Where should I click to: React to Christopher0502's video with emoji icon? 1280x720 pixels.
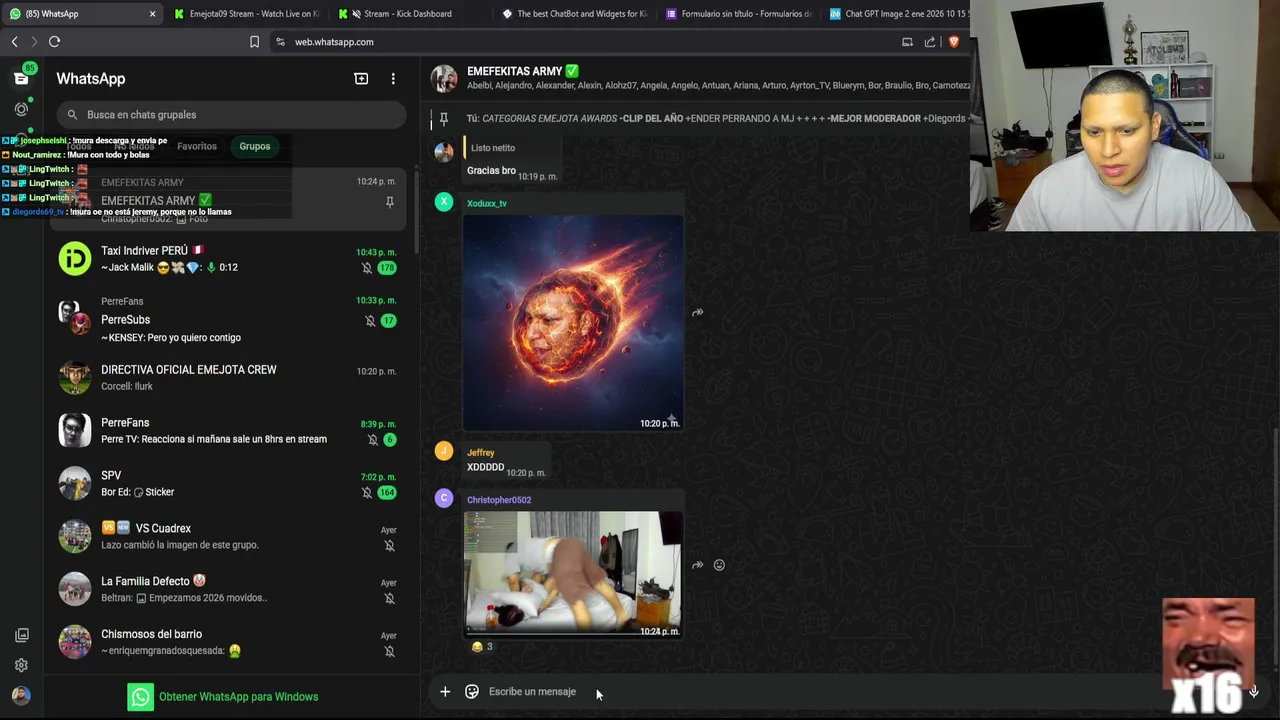719,565
